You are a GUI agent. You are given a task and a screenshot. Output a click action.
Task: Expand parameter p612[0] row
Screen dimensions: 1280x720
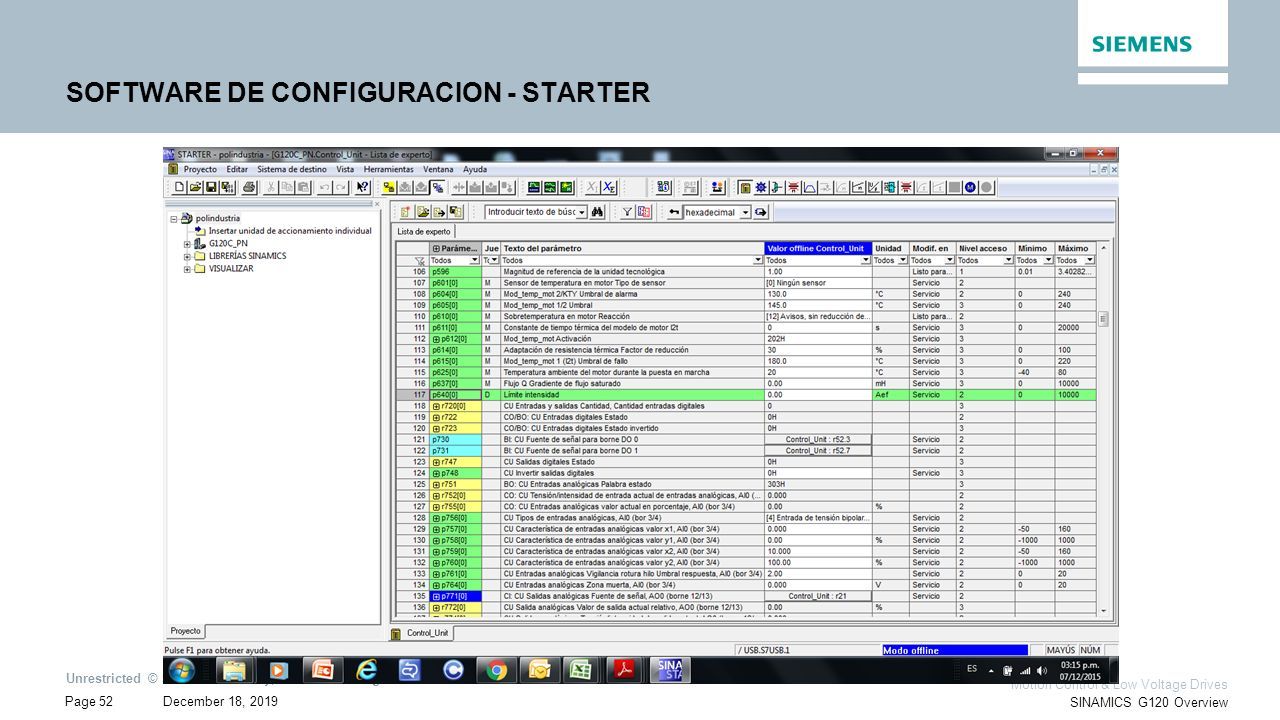pos(436,339)
